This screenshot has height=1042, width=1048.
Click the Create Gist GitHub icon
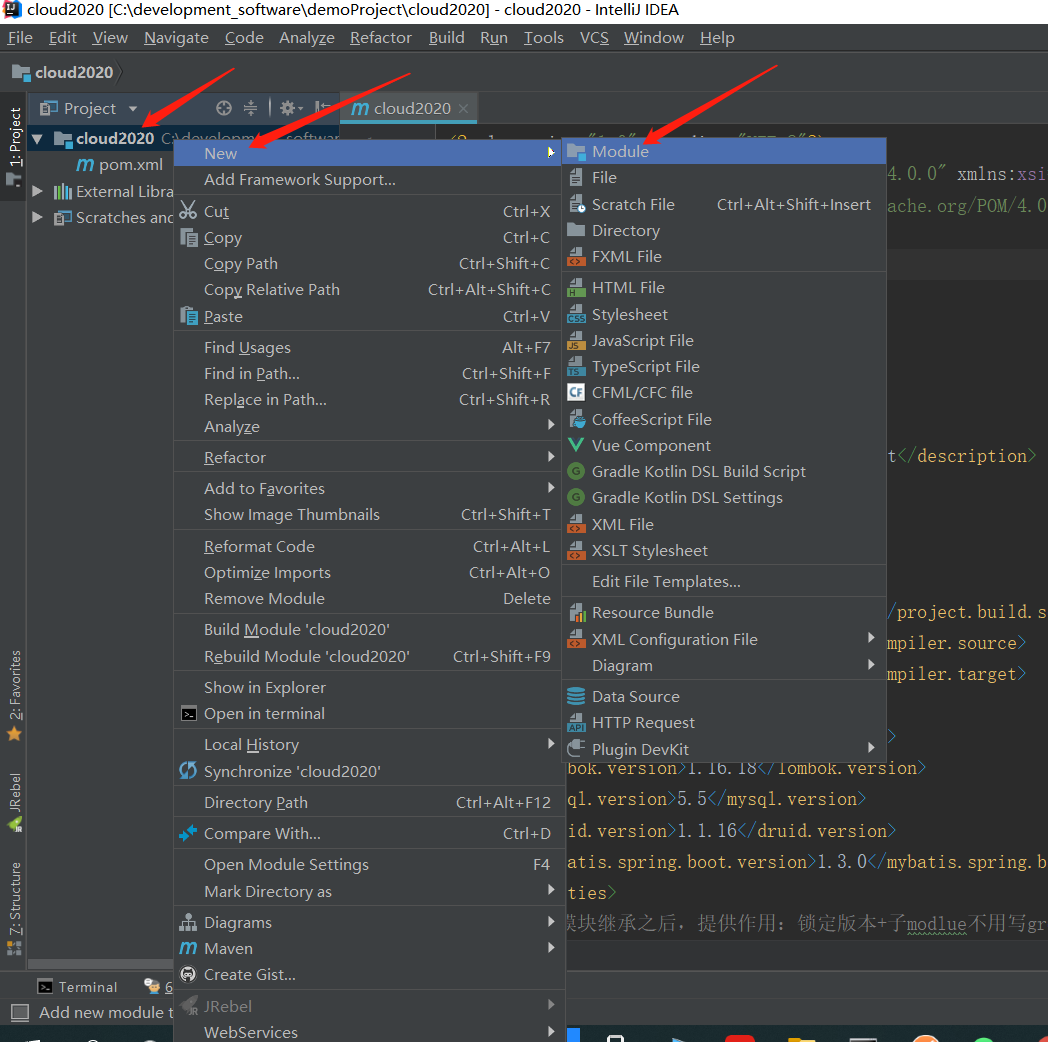(188, 974)
